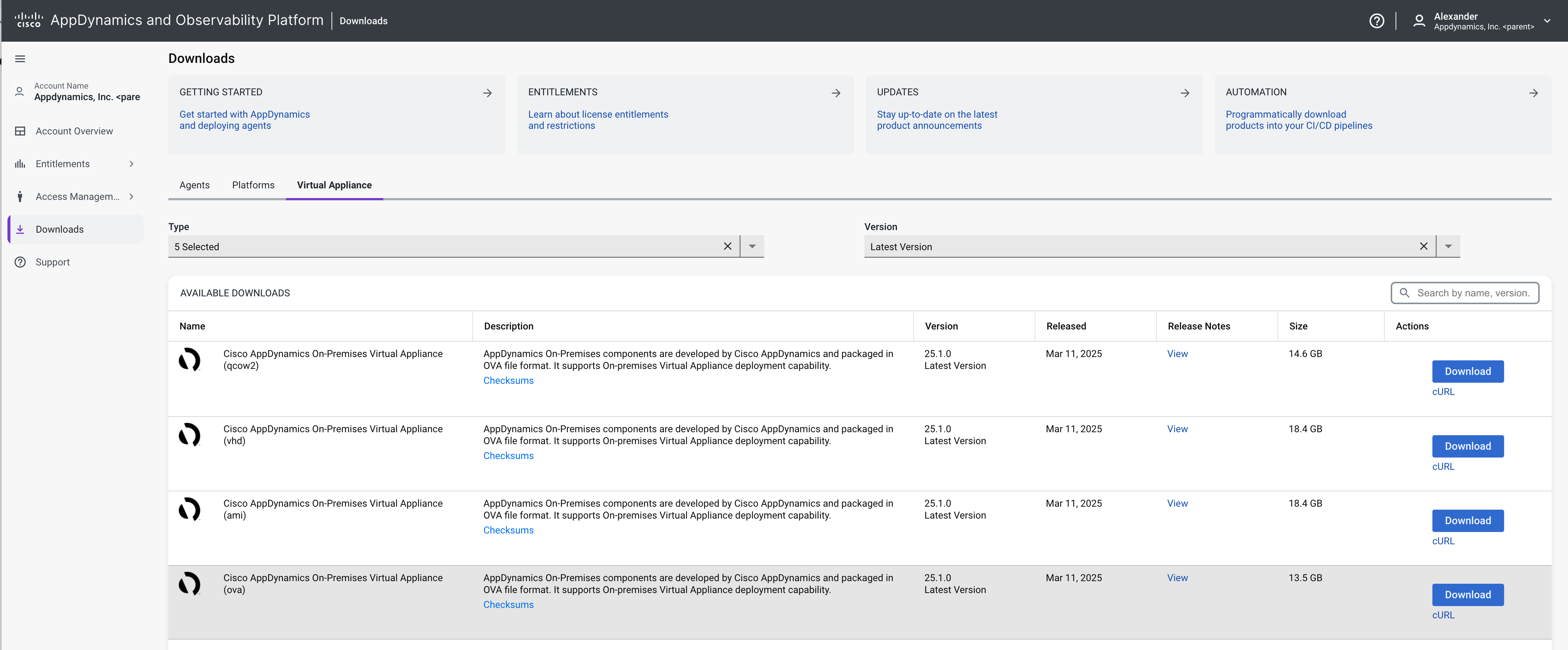The width and height of the screenshot is (1568, 650).
Task: Switch to the Agents tab
Action: click(x=194, y=185)
